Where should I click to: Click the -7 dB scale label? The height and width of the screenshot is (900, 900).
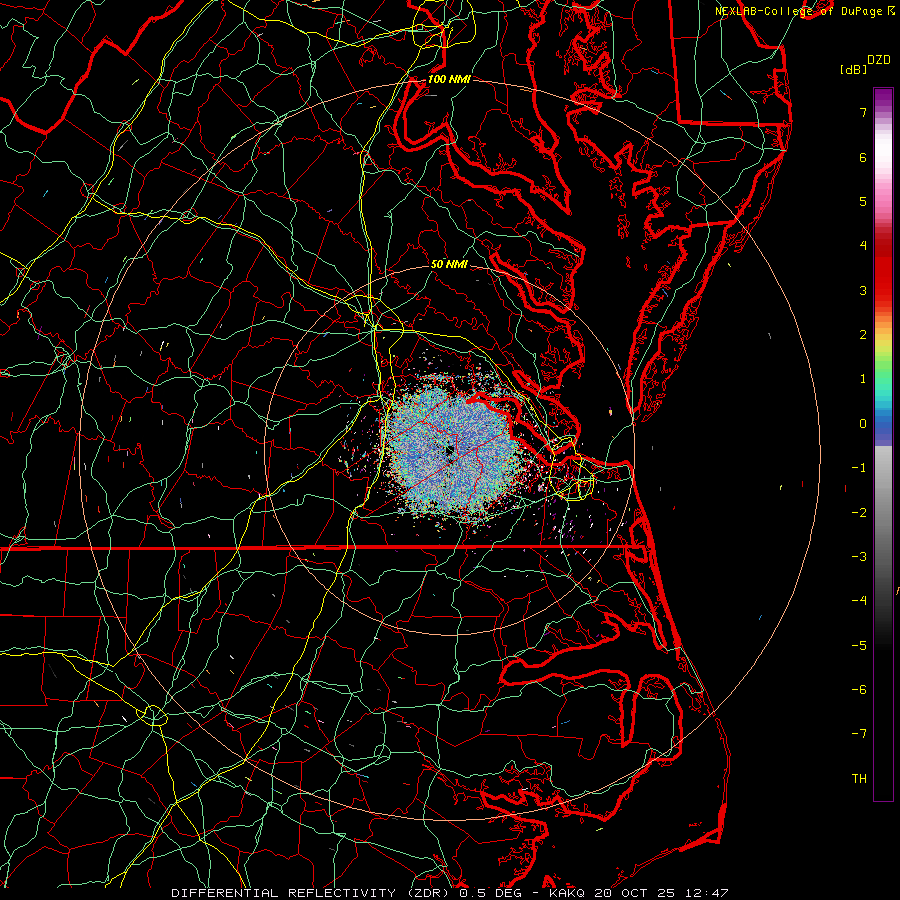(859, 734)
